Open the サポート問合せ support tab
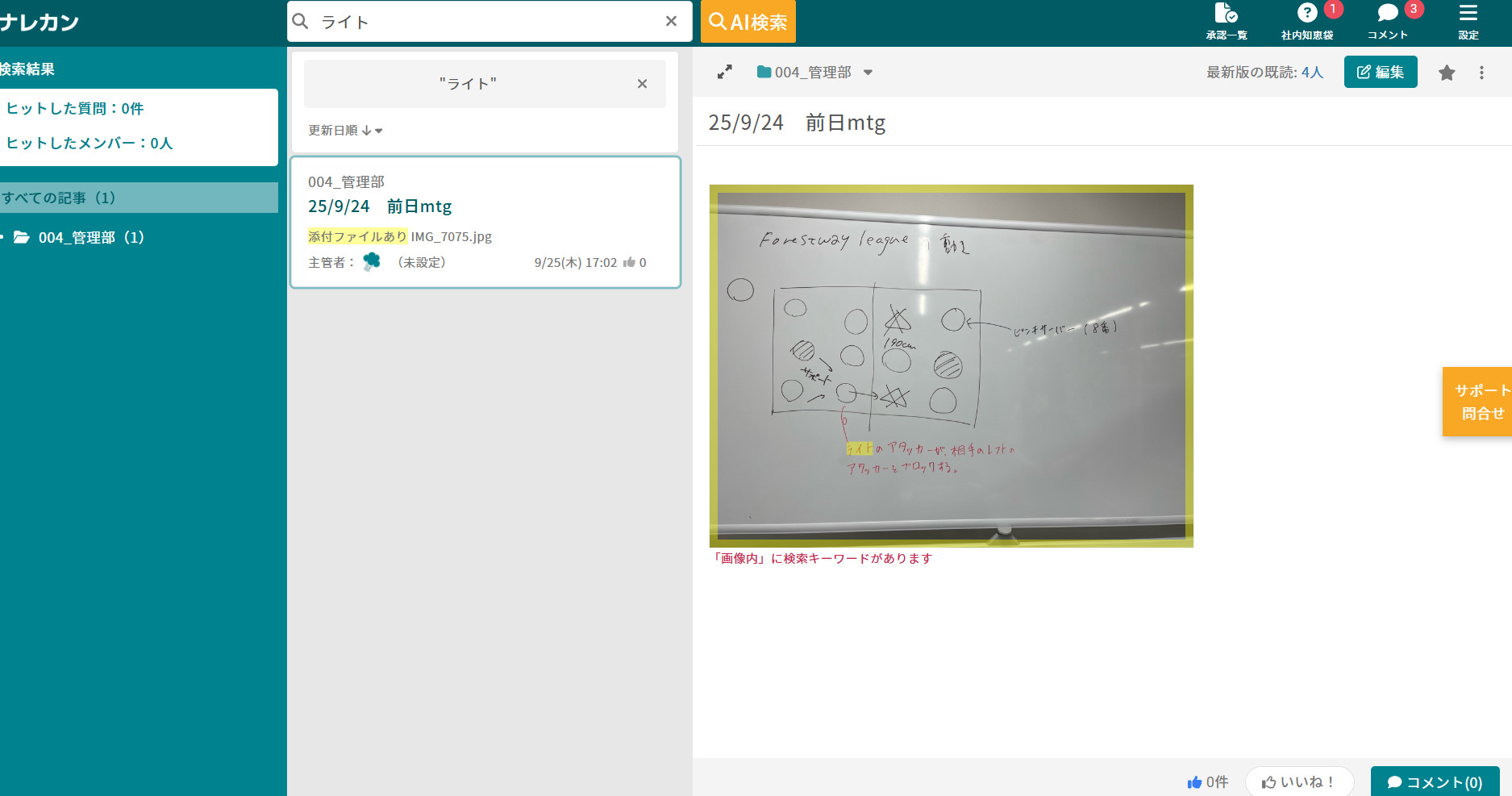Image resolution: width=1512 pixels, height=796 pixels. coord(1480,402)
